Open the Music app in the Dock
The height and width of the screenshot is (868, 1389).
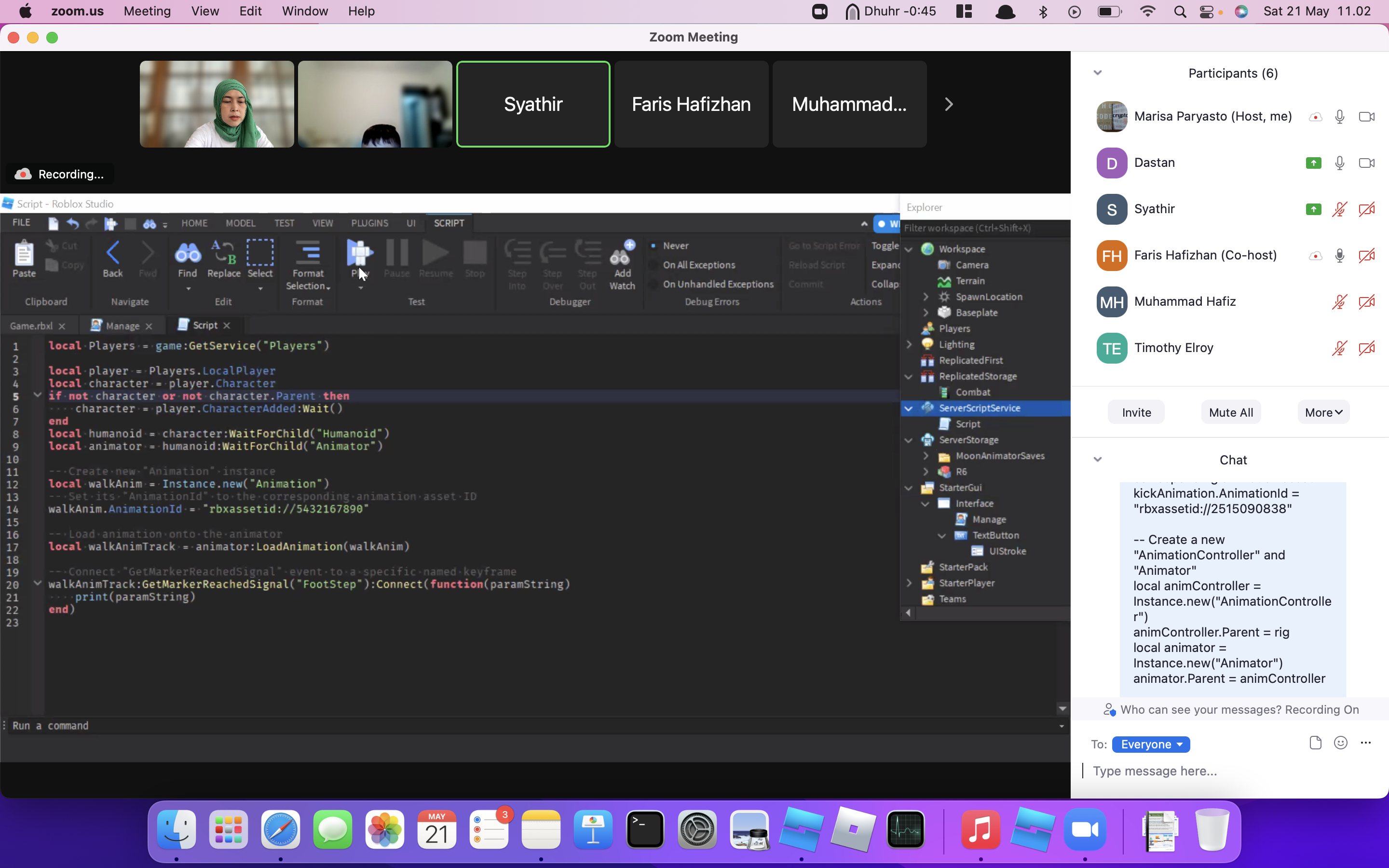[x=980, y=829]
